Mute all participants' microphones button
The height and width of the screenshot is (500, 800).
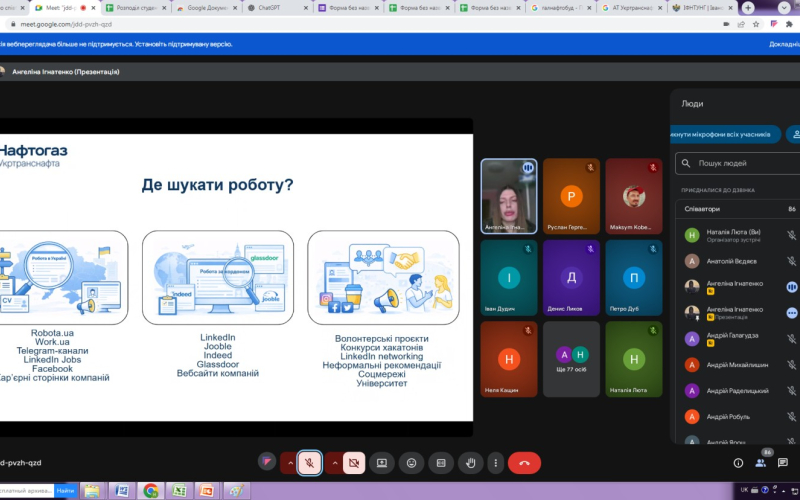pyautogui.click(x=725, y=134)
